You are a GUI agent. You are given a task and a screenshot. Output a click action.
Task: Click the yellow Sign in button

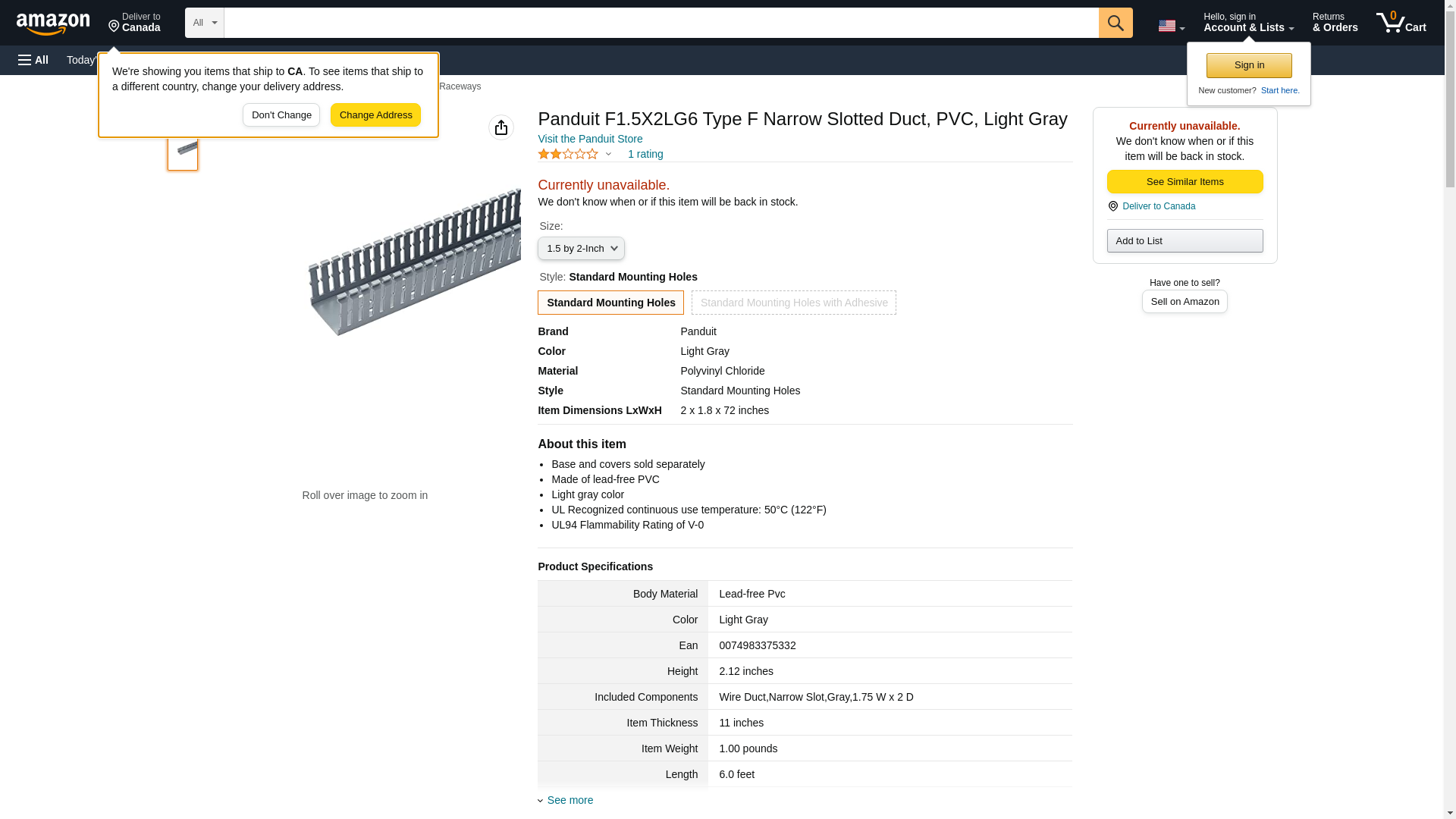click(1248, 65)
